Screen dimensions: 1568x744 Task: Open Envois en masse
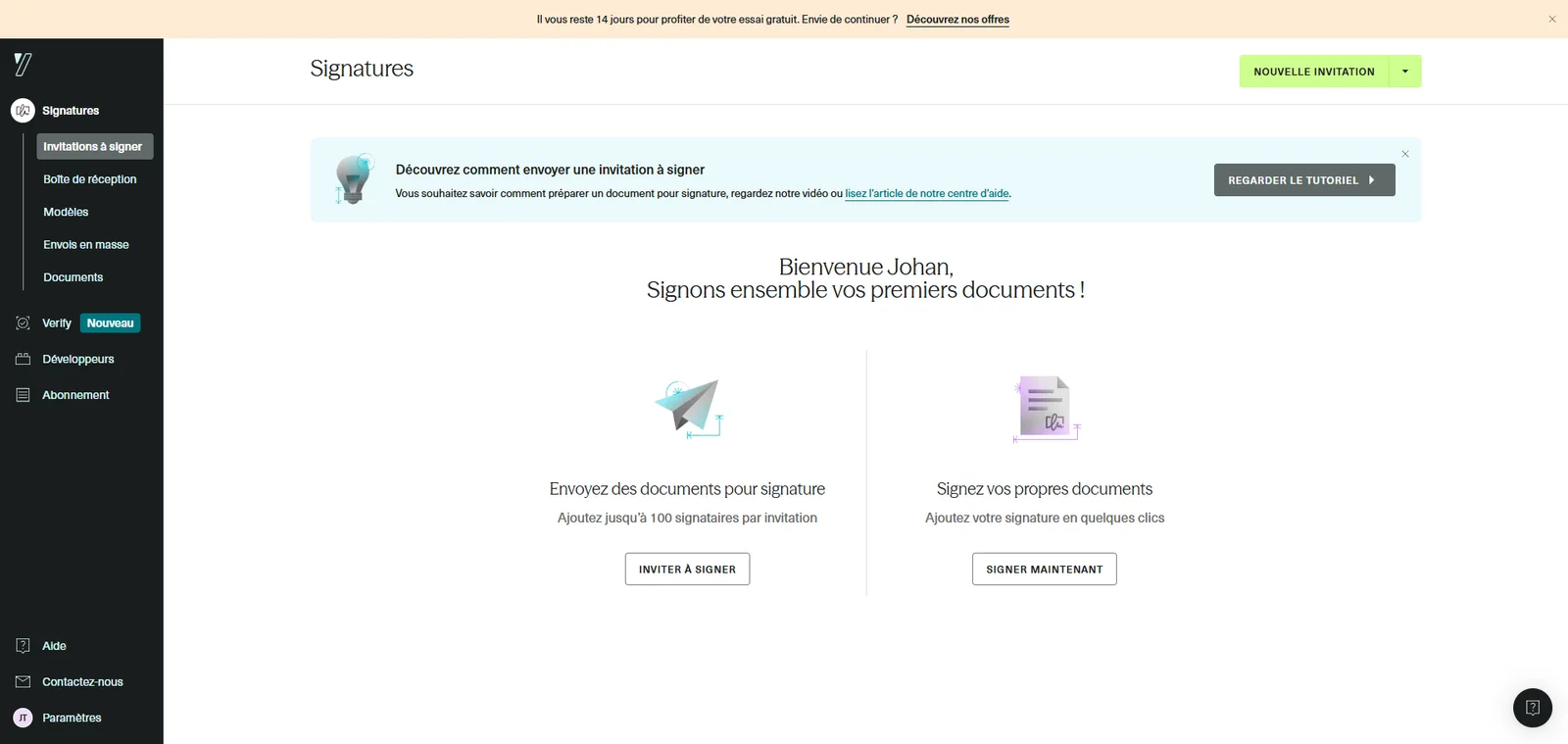point(86,245)
